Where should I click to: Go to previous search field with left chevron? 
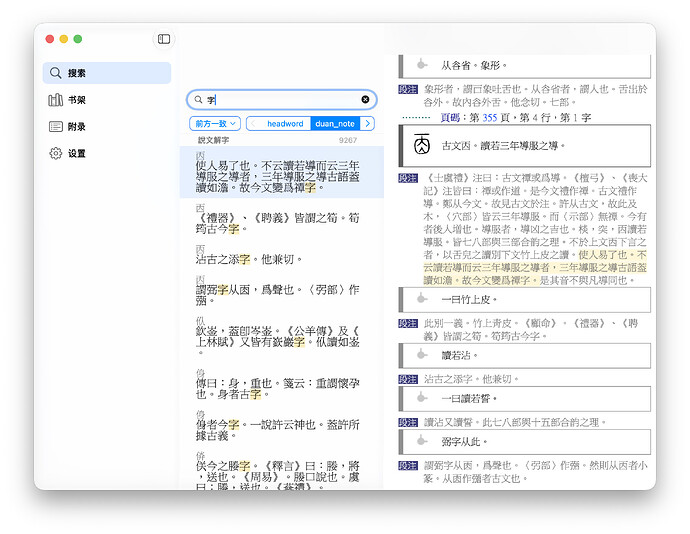pos(253,124)
